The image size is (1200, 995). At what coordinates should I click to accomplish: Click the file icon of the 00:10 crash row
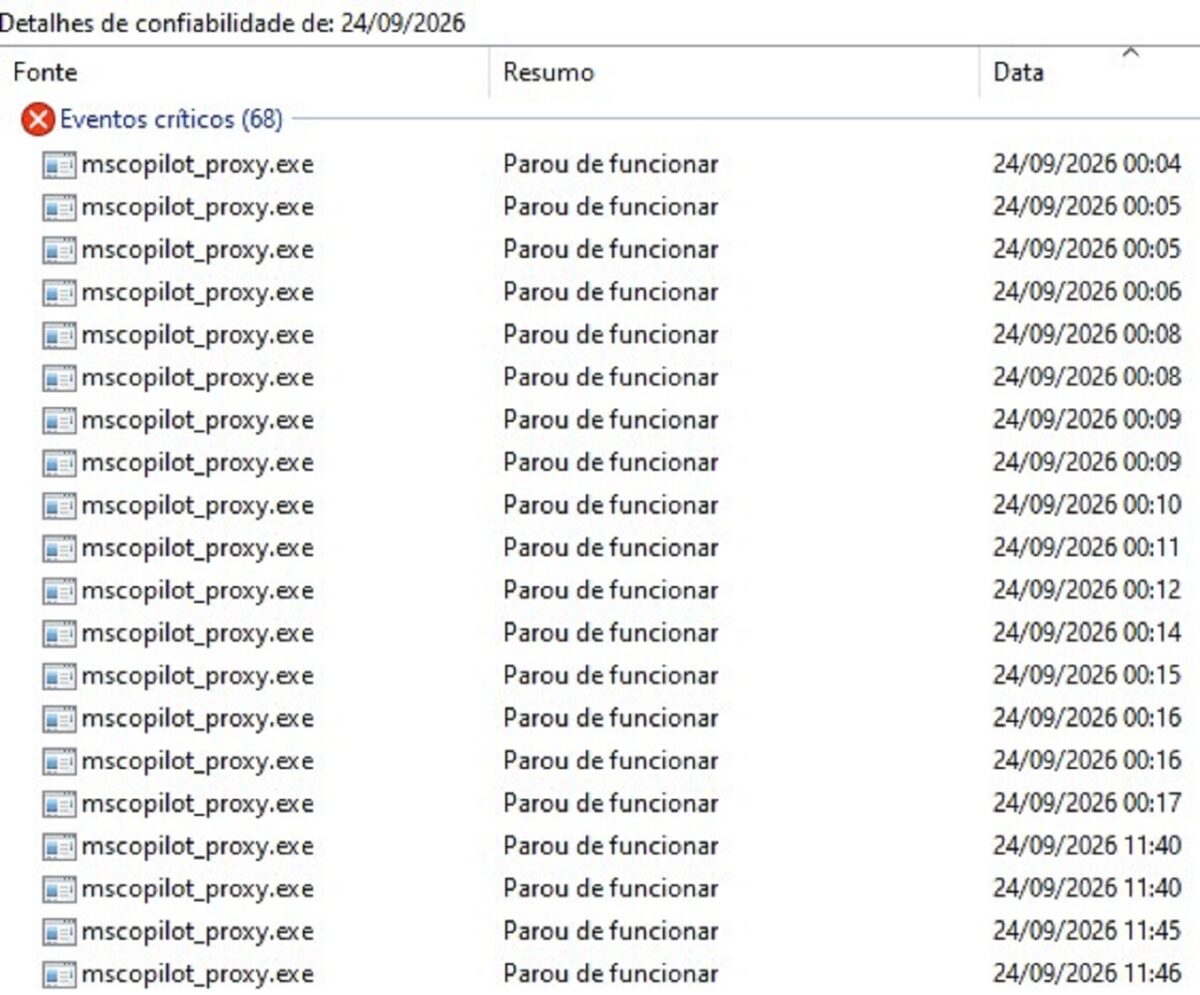59,505
